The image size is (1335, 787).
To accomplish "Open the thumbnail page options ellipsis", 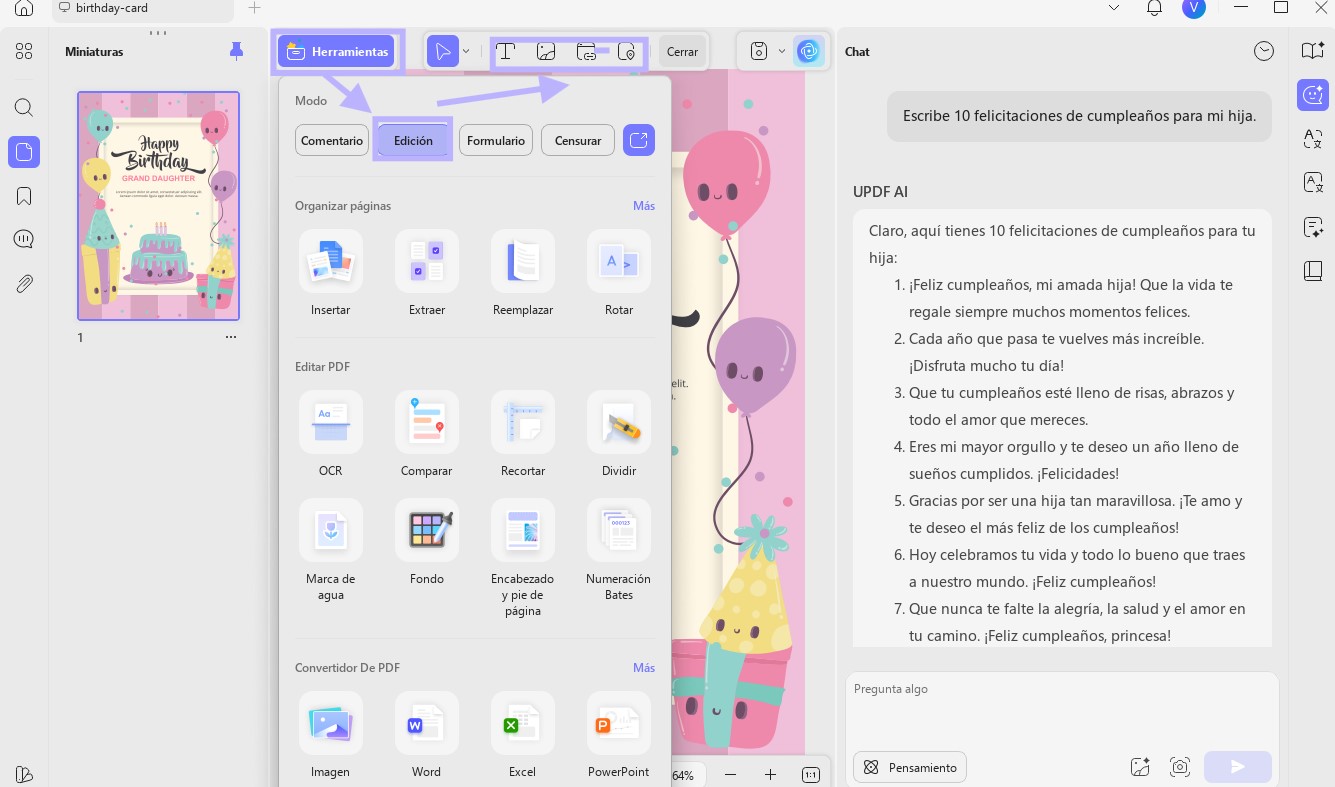I will (x=231, y=337).
